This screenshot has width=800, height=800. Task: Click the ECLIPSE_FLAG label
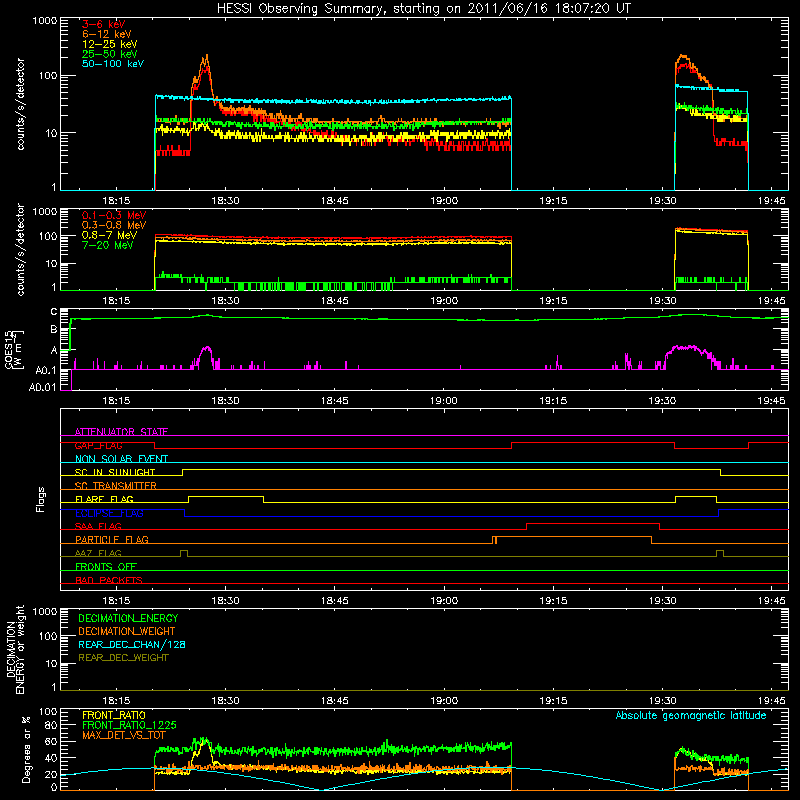coord(109,513)
